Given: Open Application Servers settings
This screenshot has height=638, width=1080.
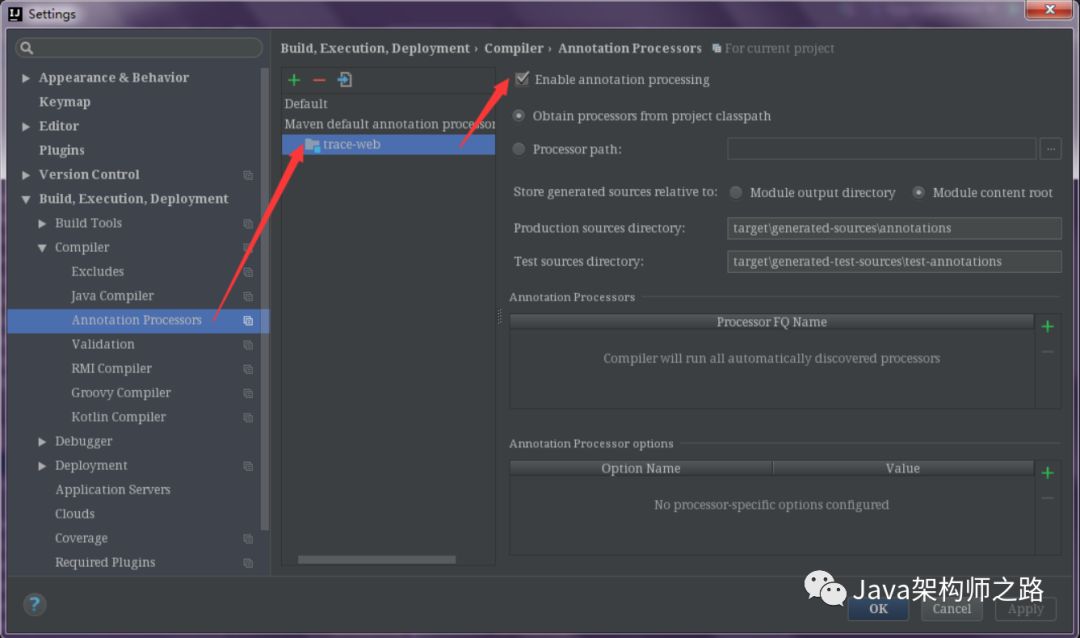Looking at the screenshot, I should 112,490.
